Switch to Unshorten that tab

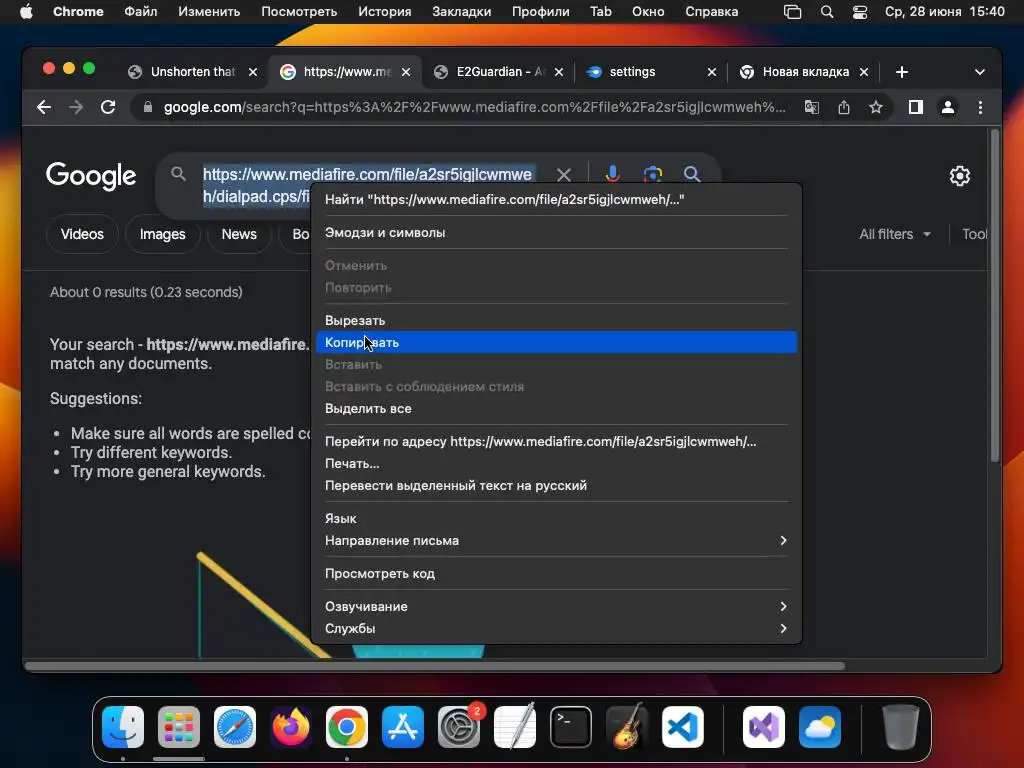[x=192, y=72]
